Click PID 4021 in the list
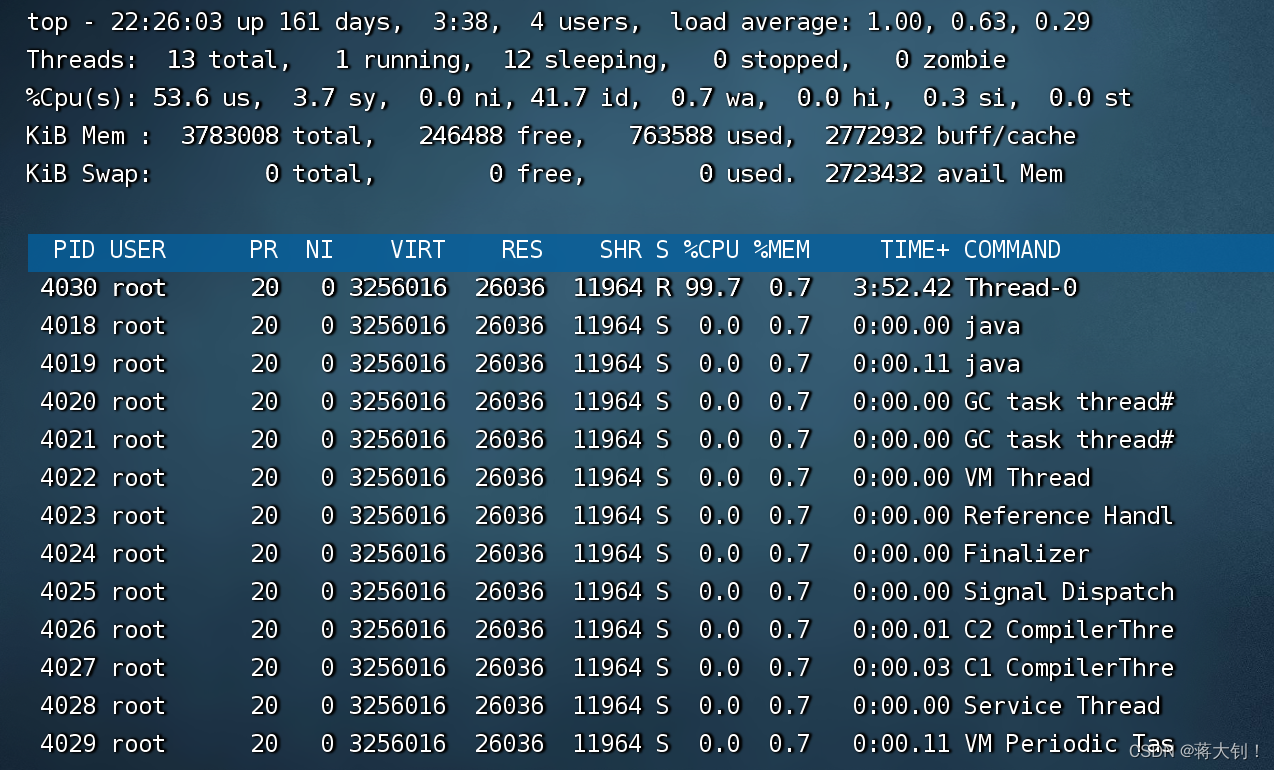The width and height of the screenshot is (1274, 770). 69,440
